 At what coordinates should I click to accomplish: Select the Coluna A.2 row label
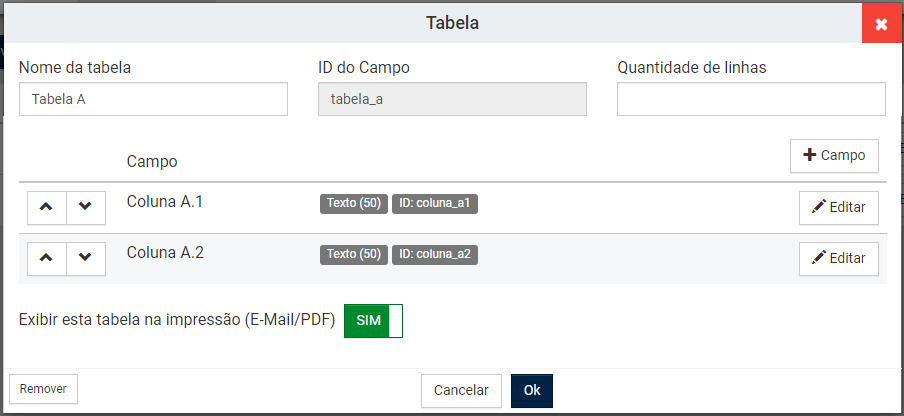click(165, 253)
